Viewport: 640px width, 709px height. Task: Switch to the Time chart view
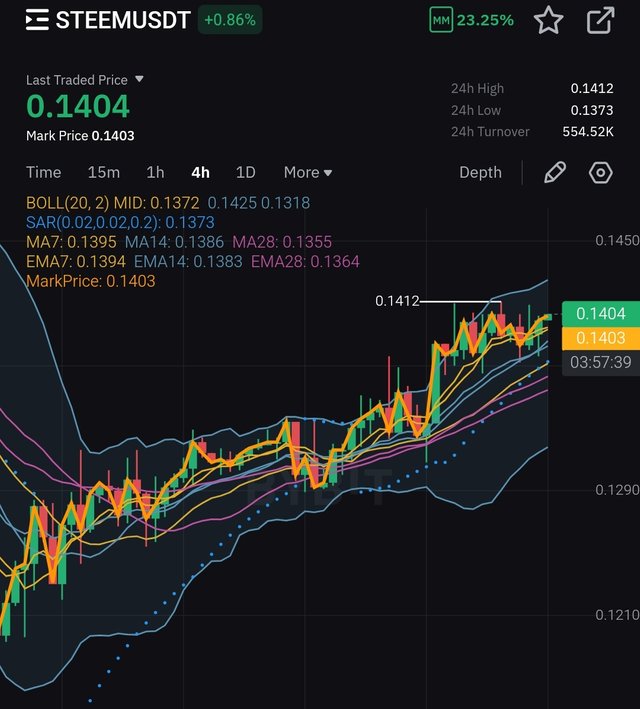pyautogui.click(x=43, y=172)
